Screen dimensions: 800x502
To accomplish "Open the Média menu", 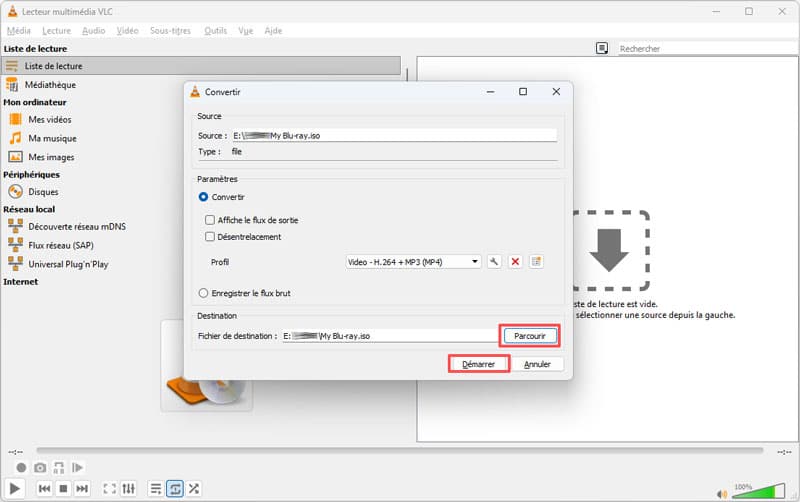I will click(19, 31).
